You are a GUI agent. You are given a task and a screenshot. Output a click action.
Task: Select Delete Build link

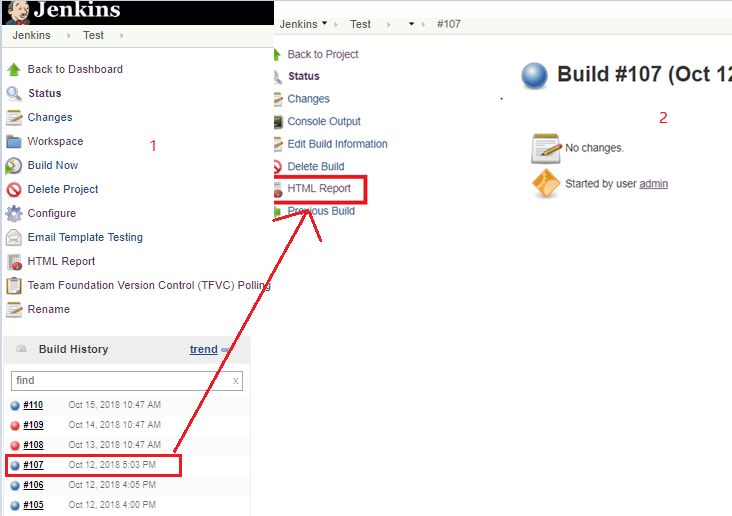(316, 166)
